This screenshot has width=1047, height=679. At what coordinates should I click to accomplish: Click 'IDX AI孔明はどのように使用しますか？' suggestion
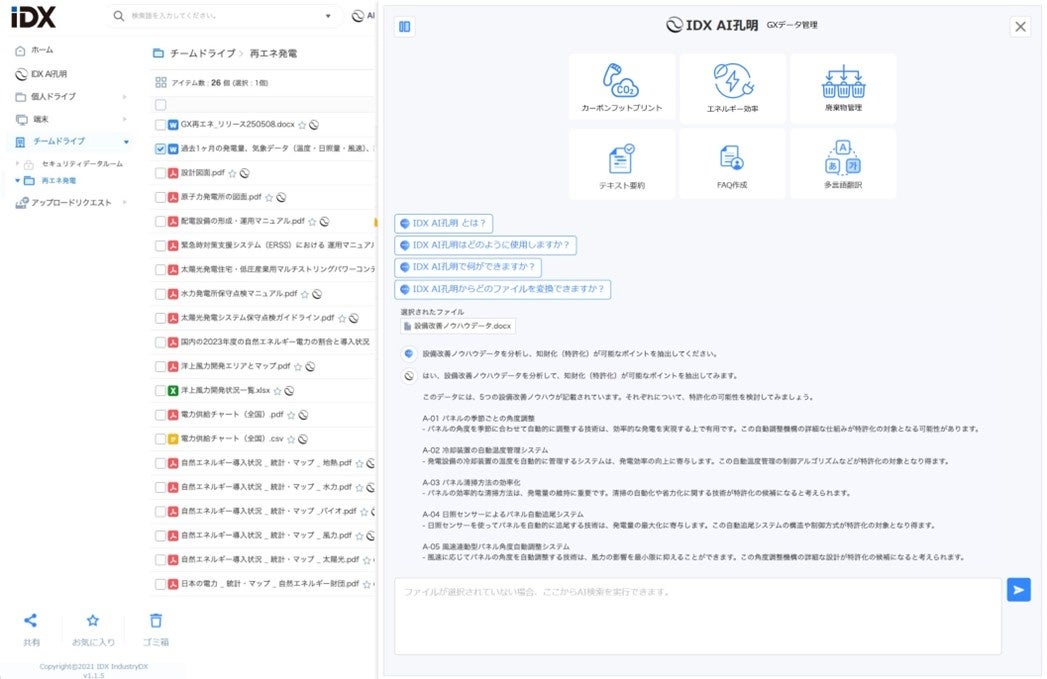click(x=485, y=245)
